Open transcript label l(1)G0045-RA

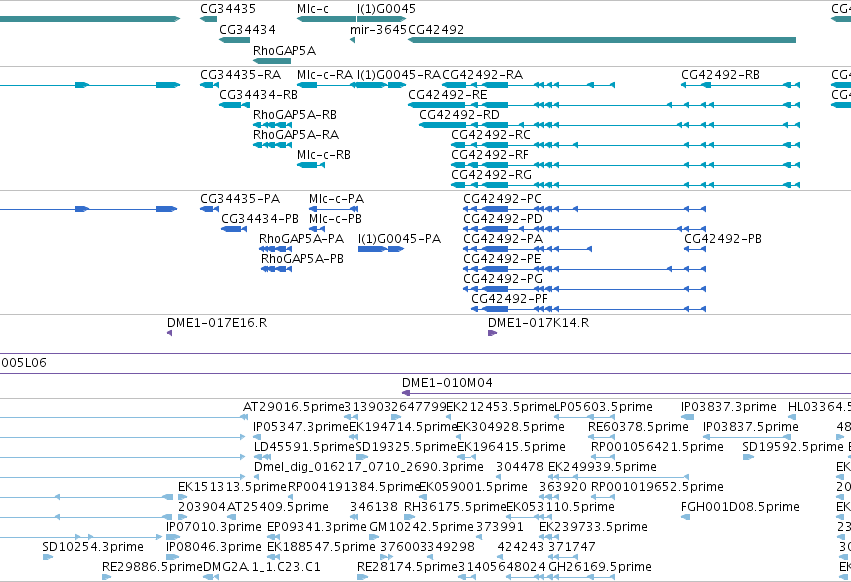(399, 75)
